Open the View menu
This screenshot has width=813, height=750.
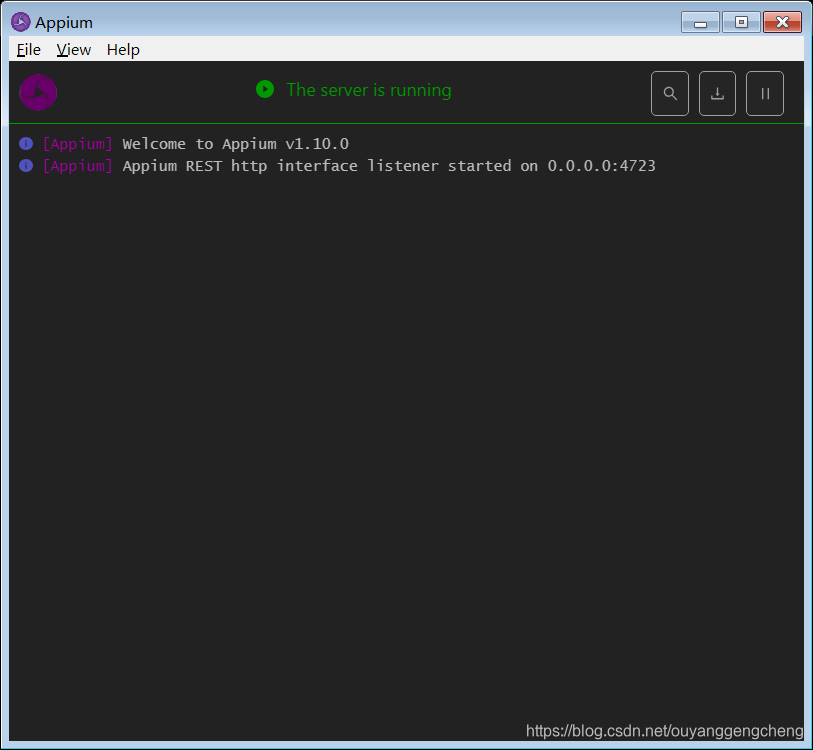(74, 50)
